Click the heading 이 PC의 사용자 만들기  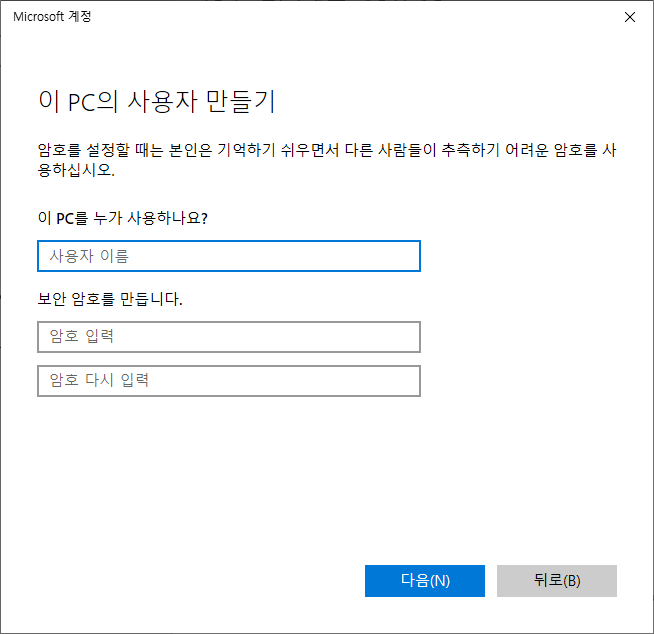(157, 101)
